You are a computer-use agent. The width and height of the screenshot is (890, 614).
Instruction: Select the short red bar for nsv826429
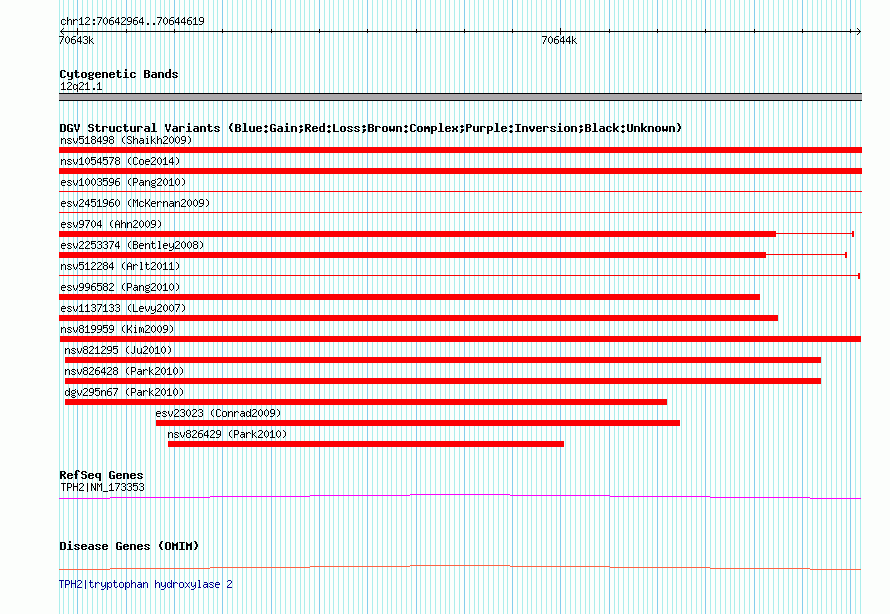point(366,444)
